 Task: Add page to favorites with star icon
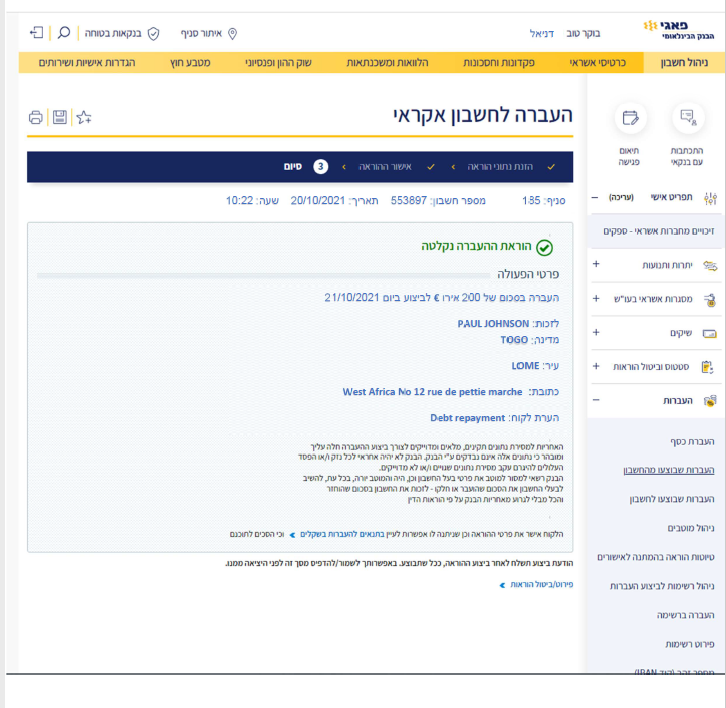pyautogui.click(x=84, y=117)
